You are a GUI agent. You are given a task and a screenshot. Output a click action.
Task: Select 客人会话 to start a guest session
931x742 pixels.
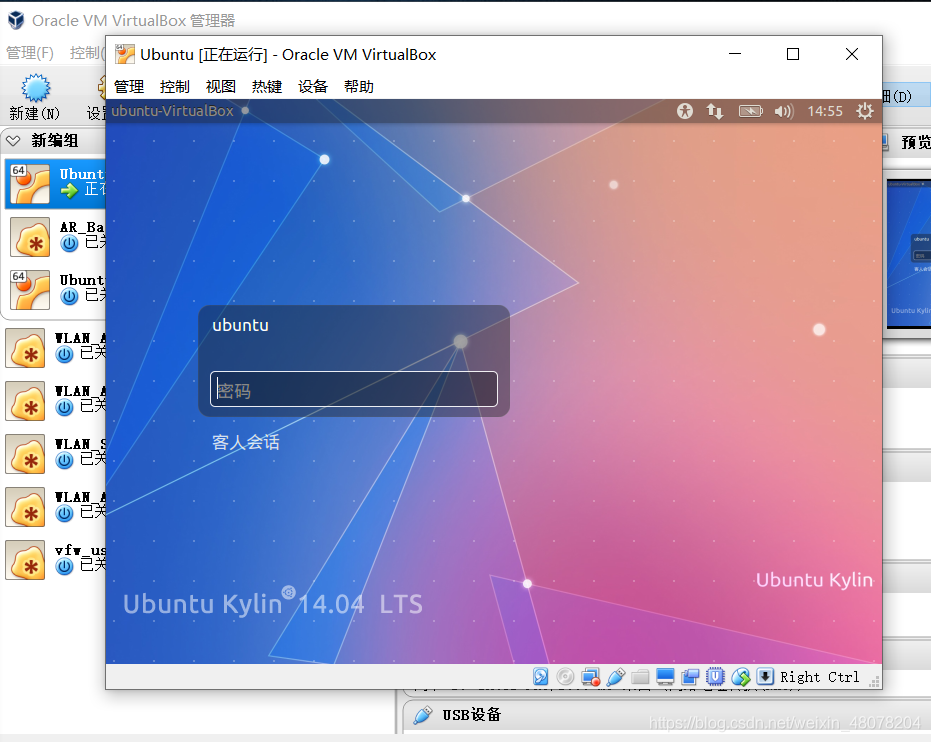point(245,442)
